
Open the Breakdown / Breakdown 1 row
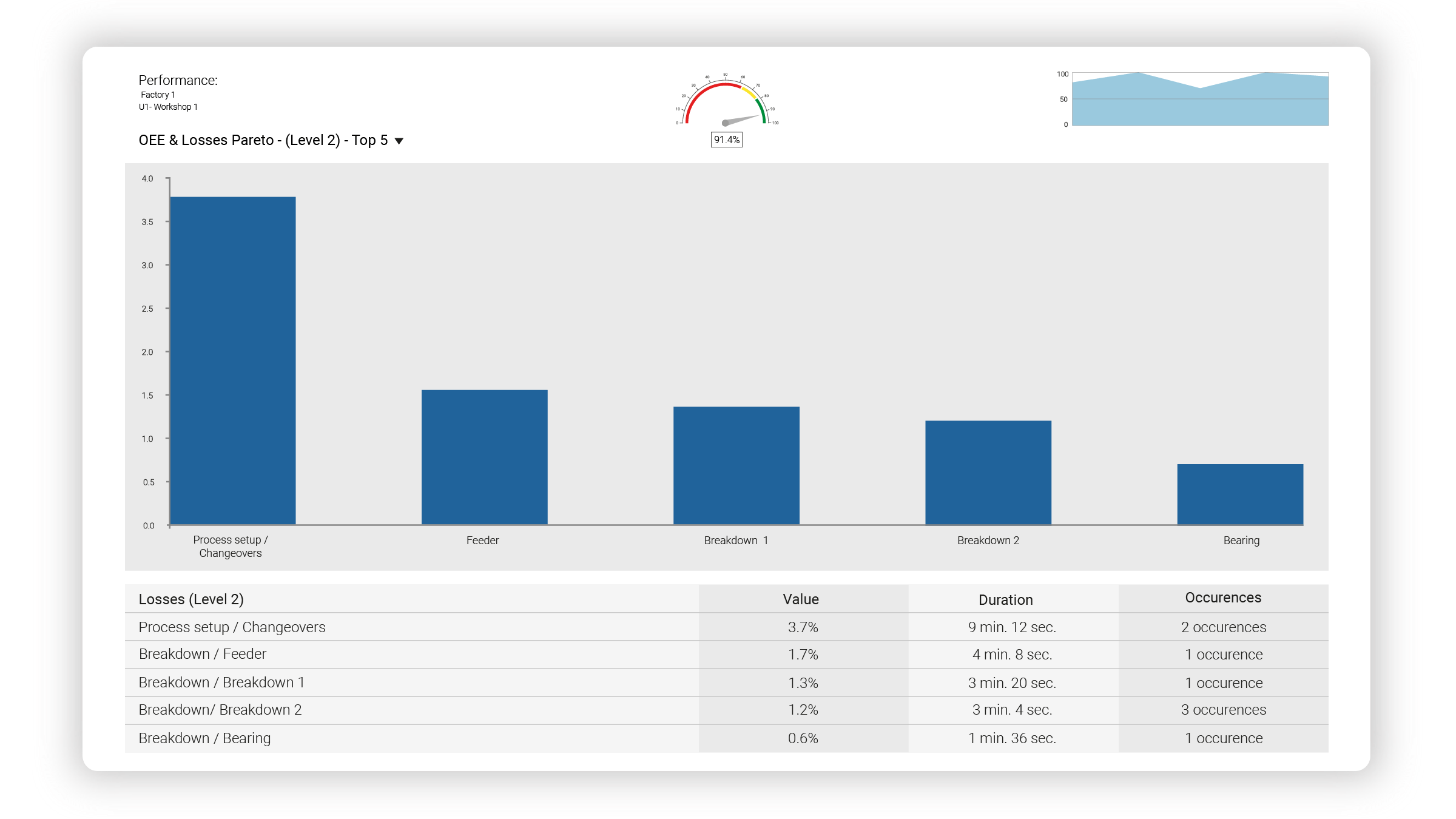[727, 682]
